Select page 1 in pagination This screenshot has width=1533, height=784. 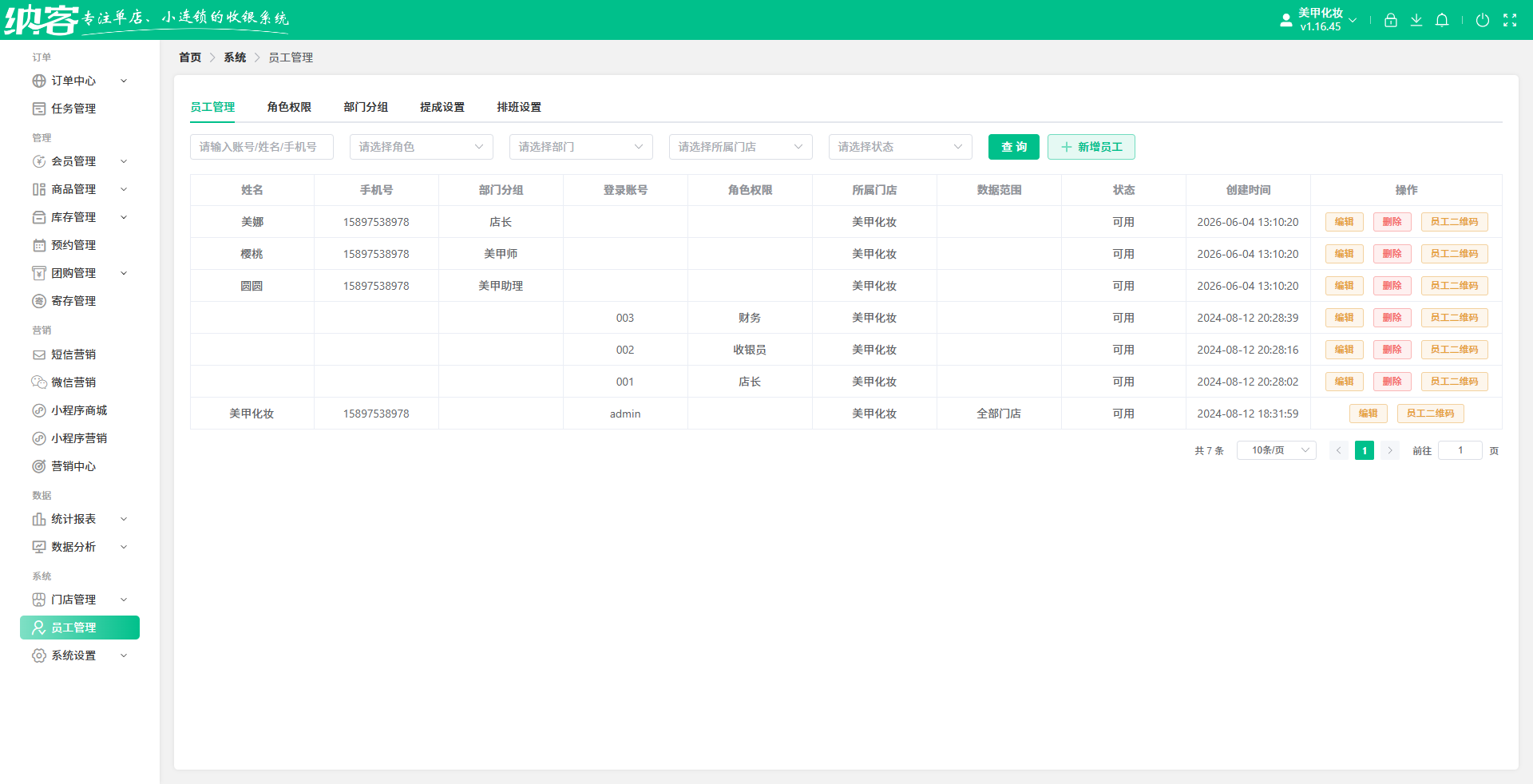1365,450
